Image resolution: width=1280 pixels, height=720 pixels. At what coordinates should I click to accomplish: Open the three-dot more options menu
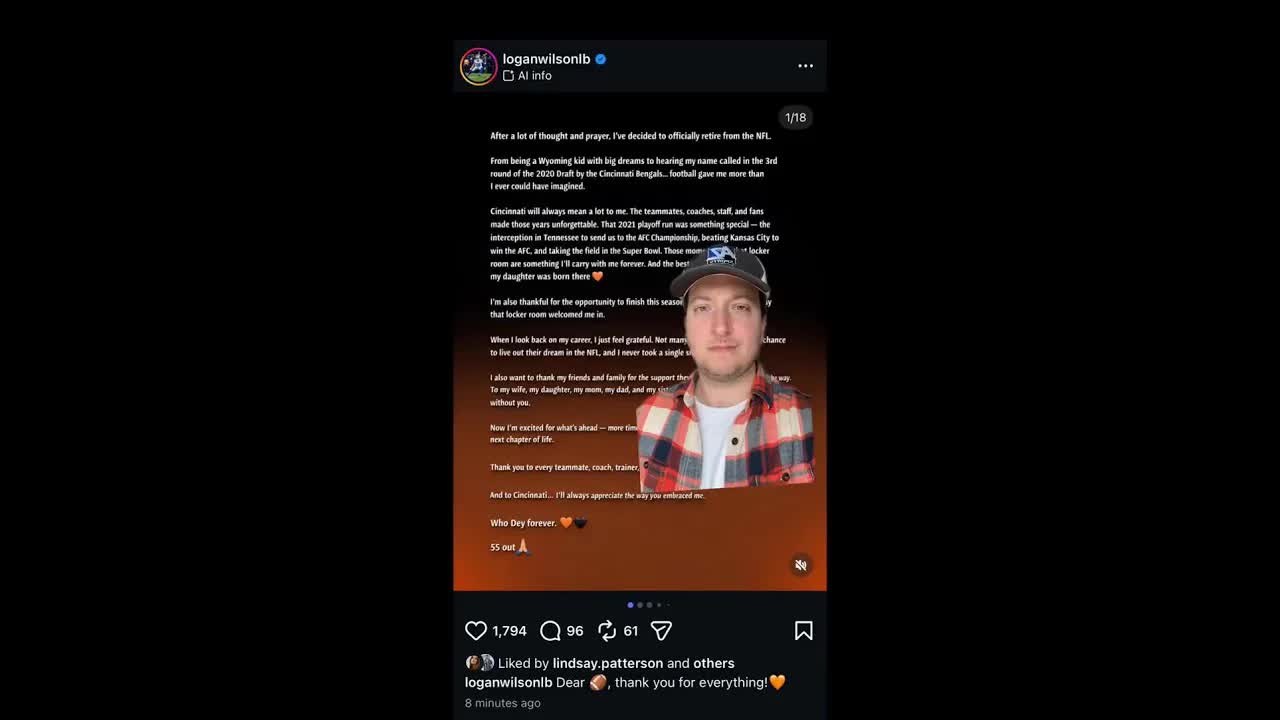click(805, 66)
